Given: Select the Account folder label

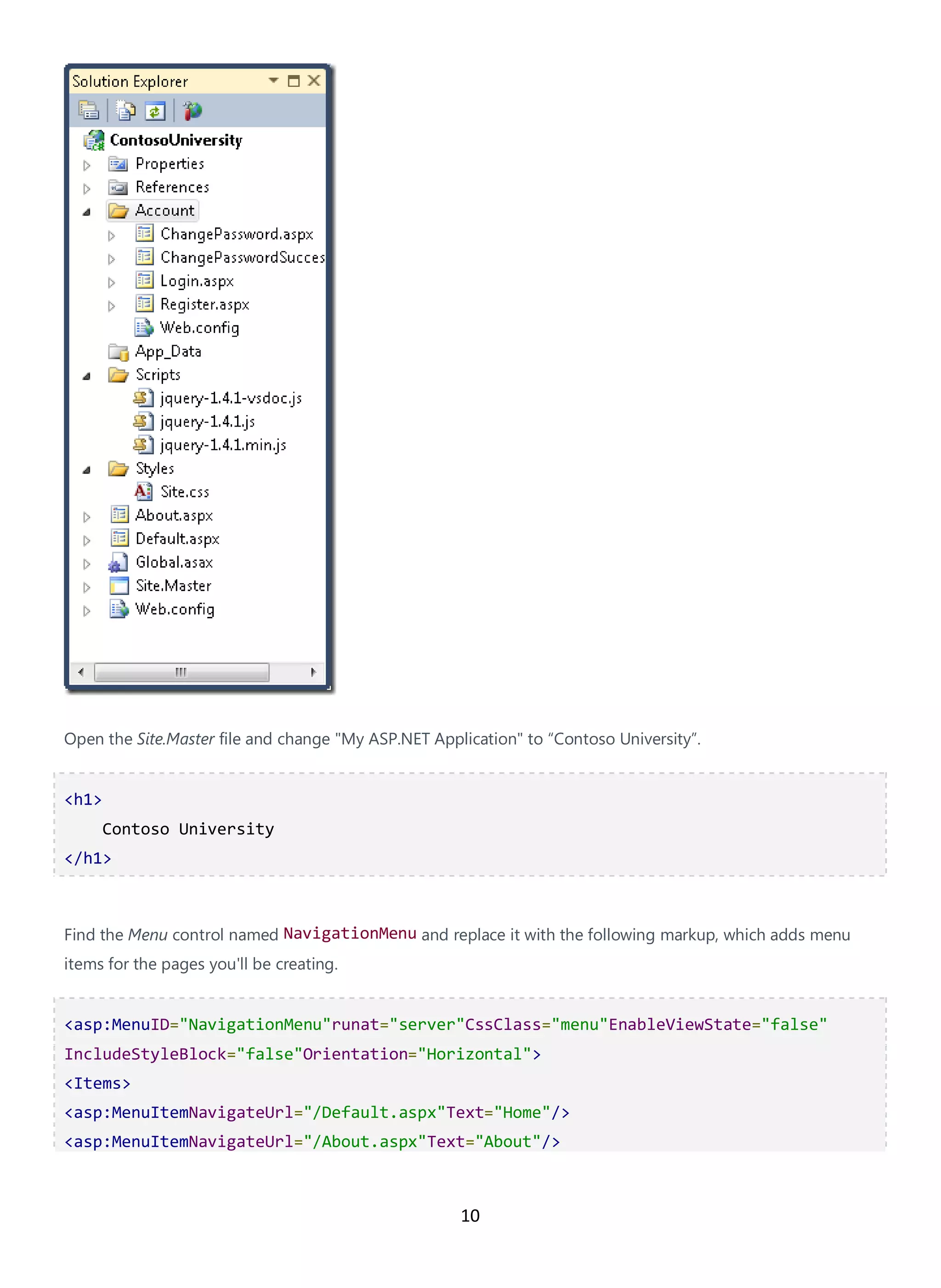Looking at the screenshot, I should pos(164,210).
